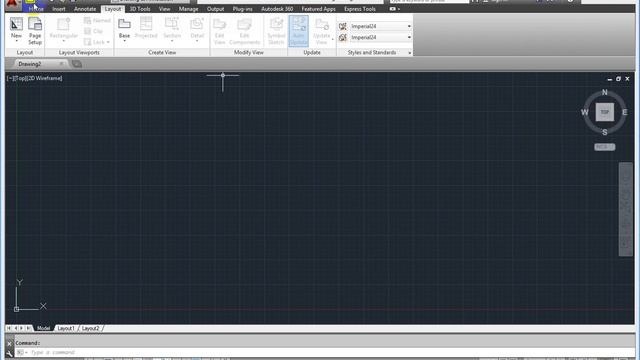Open the Featured Apps ribbon tab
Screen dimensions: 640x360
(318, 9)
